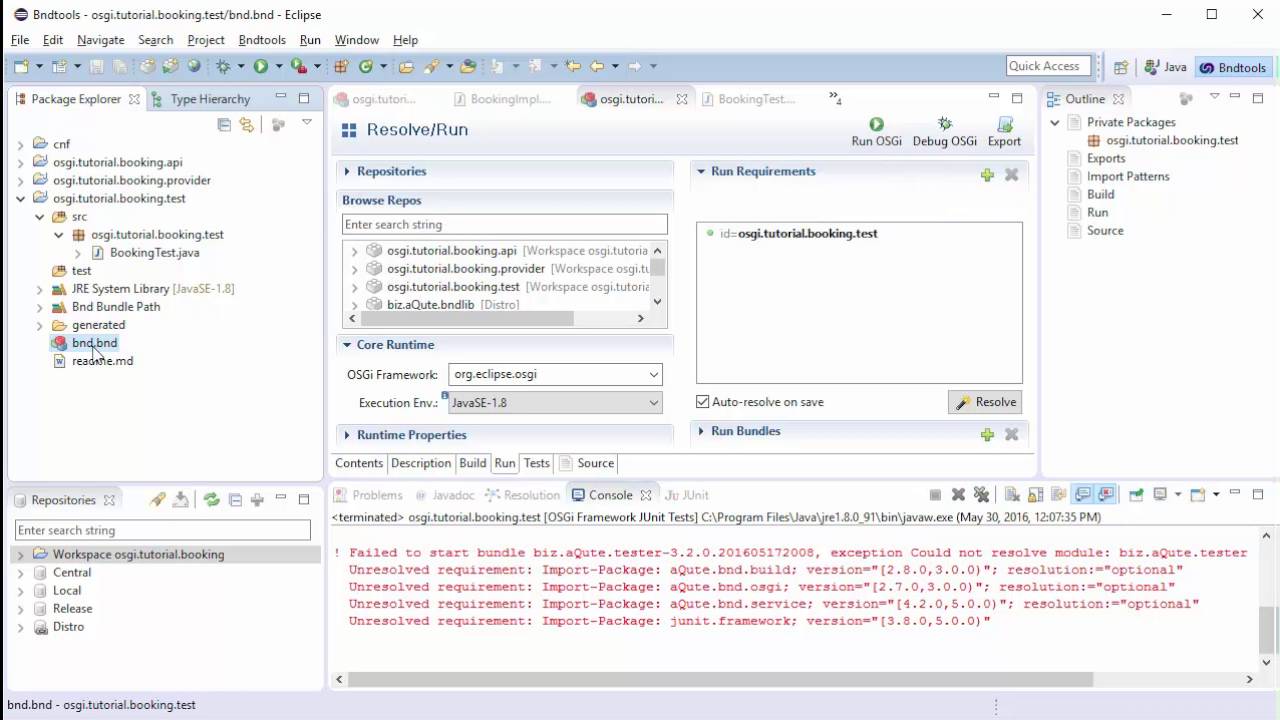Expand the Repositories section in the editor
The width and height of the screenshot is (1280, 720).
coord(347,172)
